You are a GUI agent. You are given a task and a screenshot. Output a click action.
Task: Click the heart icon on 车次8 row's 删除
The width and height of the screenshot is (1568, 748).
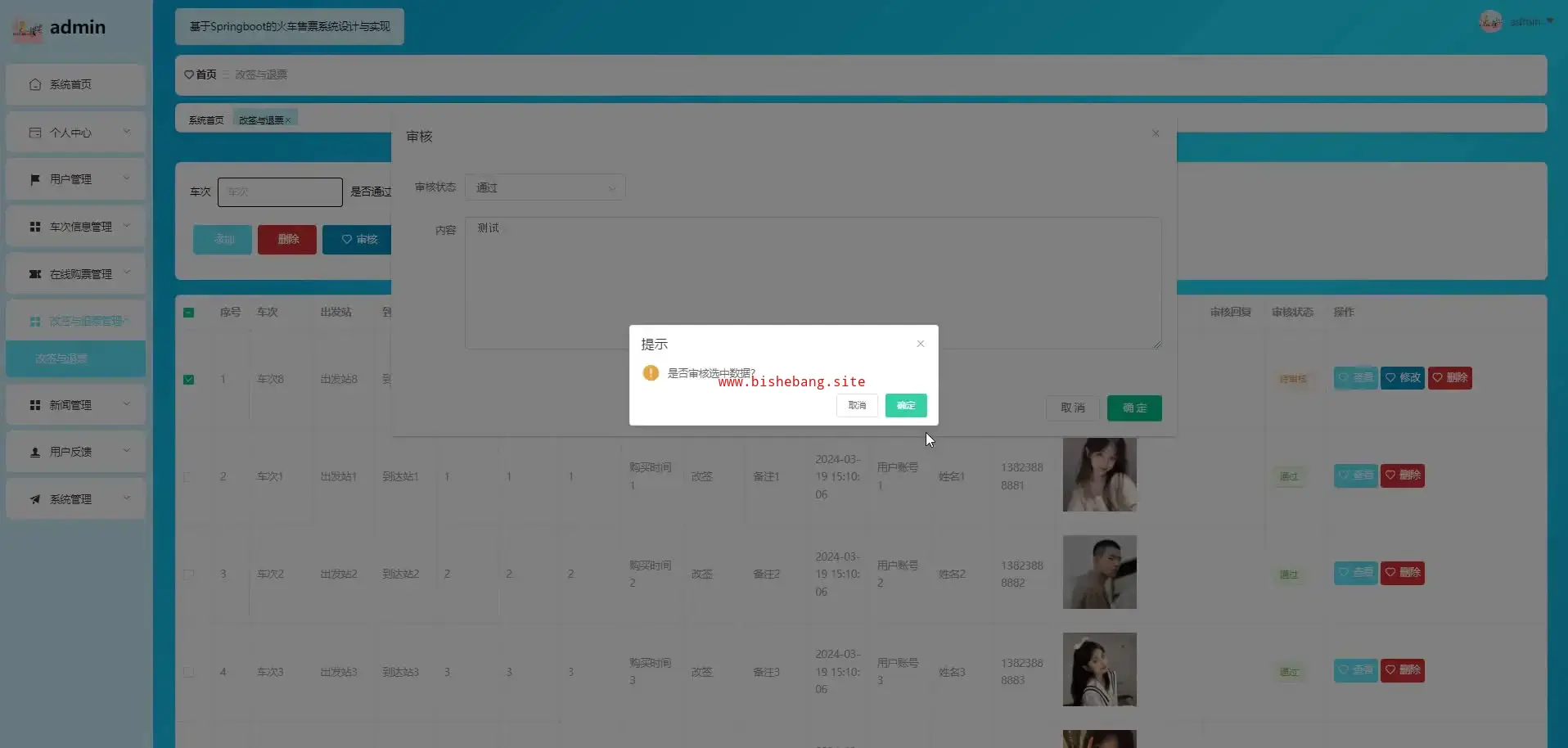pyautogui.click(x=1438, y=377)
